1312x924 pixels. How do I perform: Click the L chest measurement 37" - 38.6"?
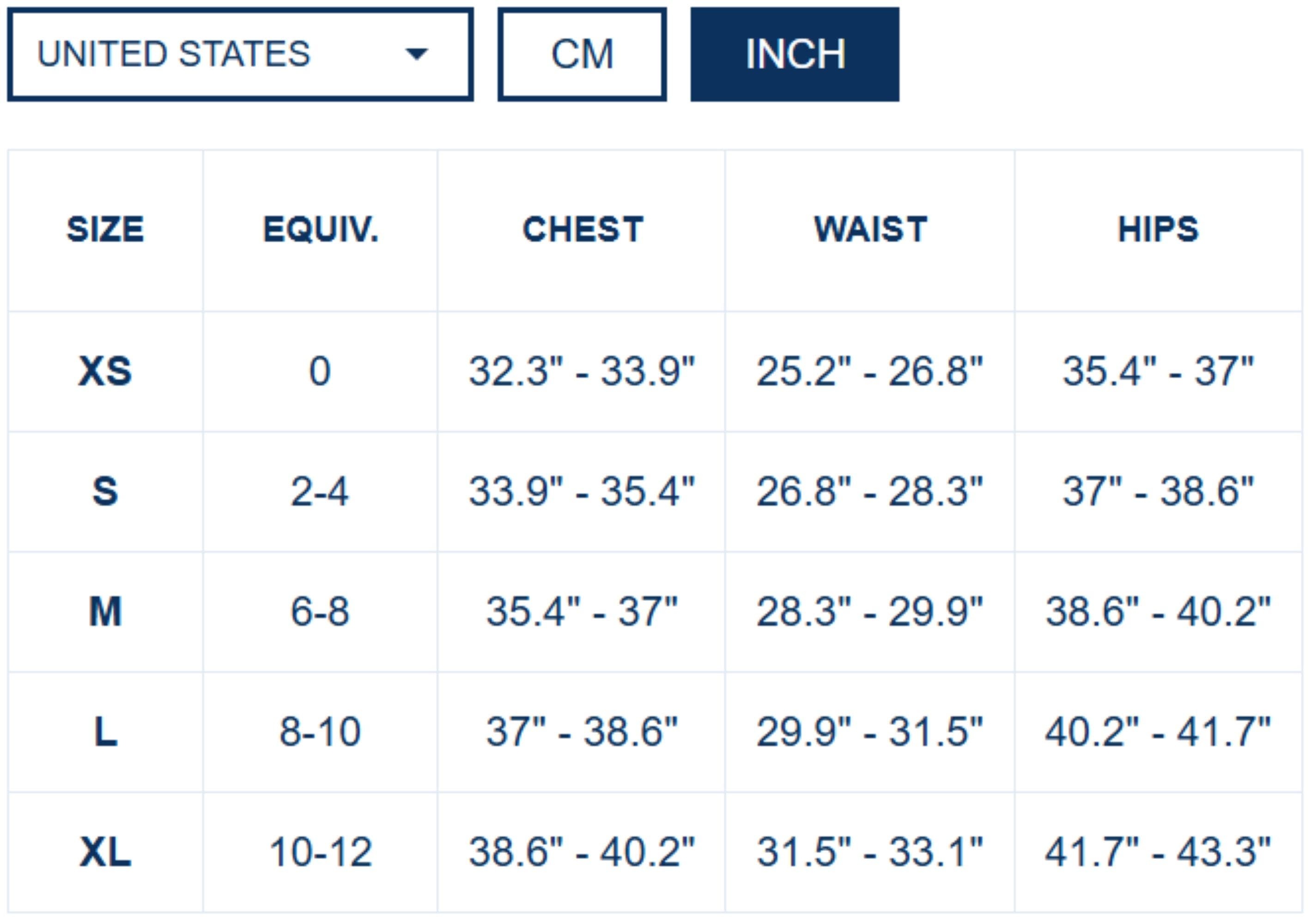click(x=582, y=731)
